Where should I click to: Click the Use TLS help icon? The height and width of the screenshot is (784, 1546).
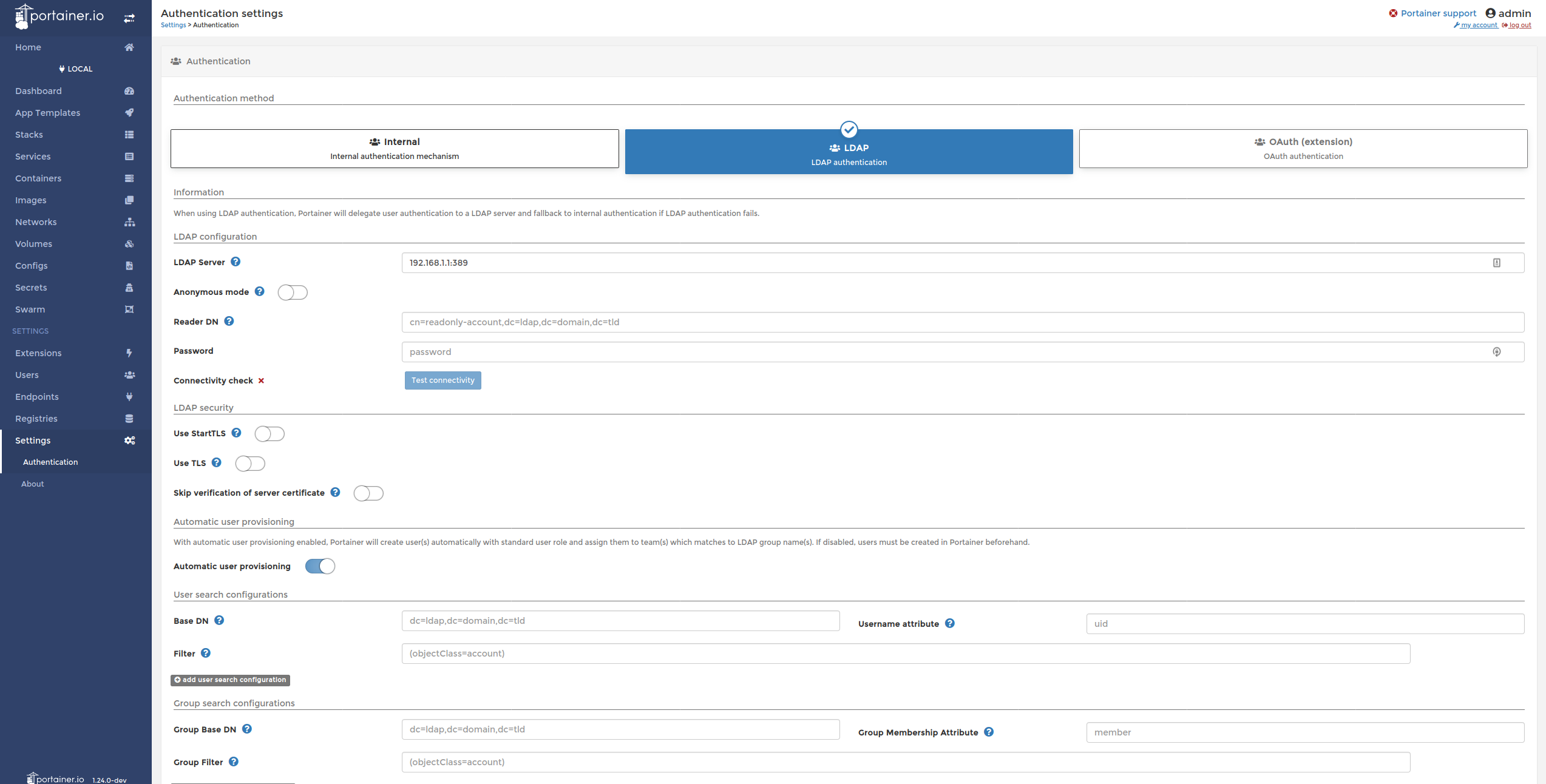(x=217, y=462)
